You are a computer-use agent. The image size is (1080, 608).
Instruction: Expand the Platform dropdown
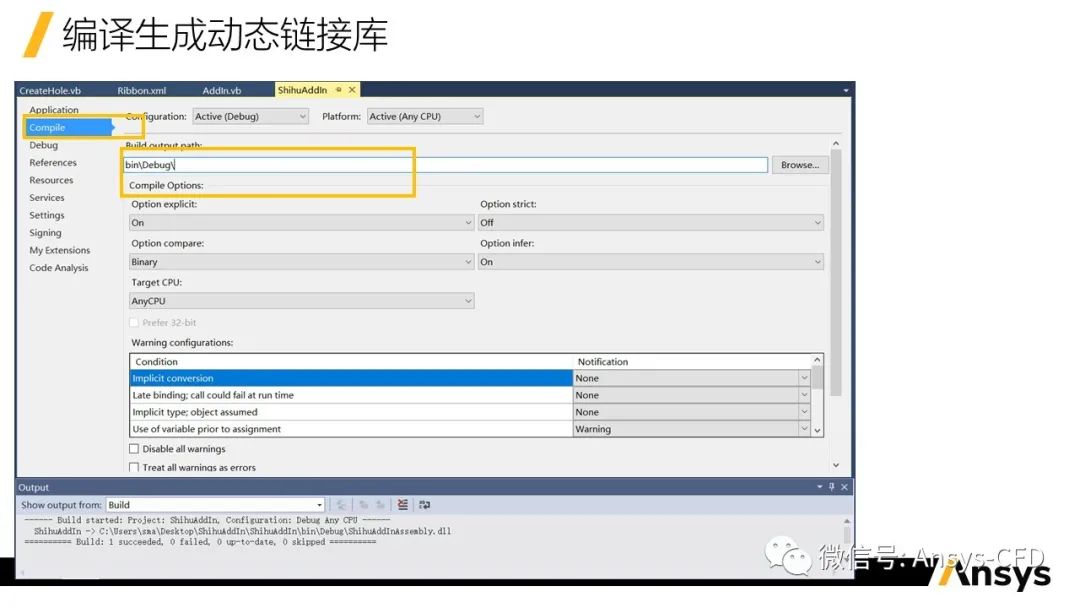pos(425,116)
